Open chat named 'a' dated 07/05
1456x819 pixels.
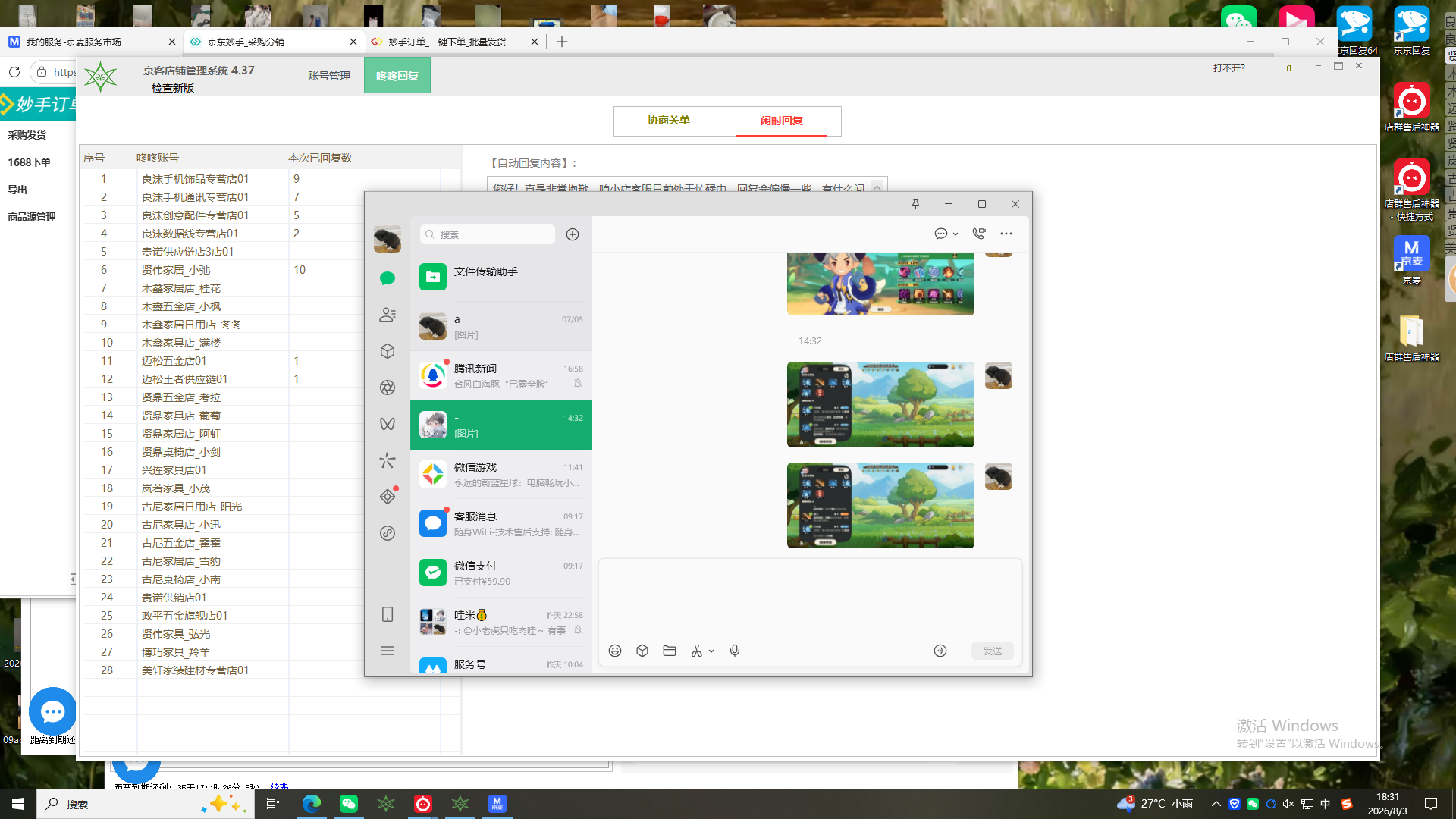(x=501, y=326)
